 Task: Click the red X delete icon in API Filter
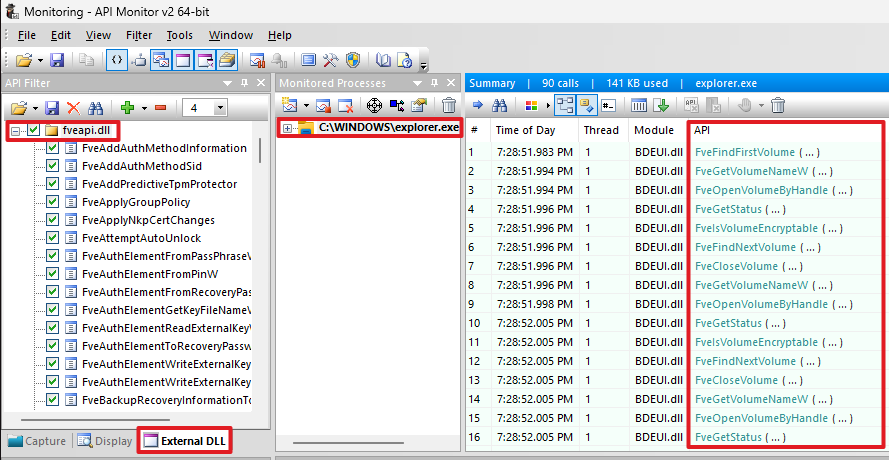[x=73, y=107]
